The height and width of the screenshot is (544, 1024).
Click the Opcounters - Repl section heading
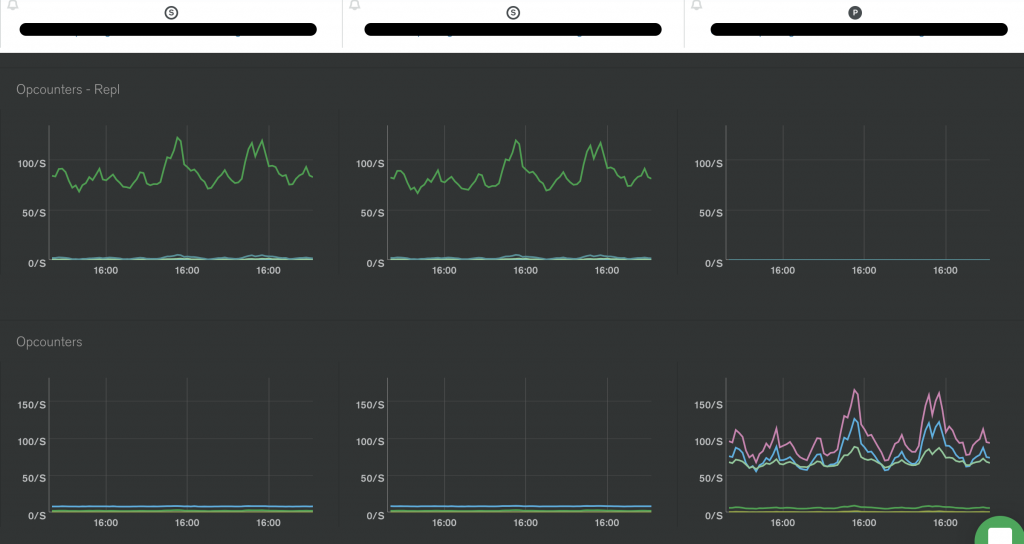68,89
